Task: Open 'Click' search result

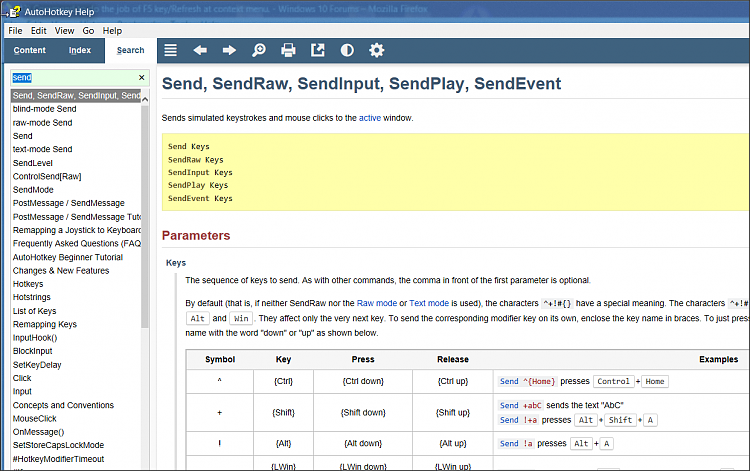Action: pos(22,378)
